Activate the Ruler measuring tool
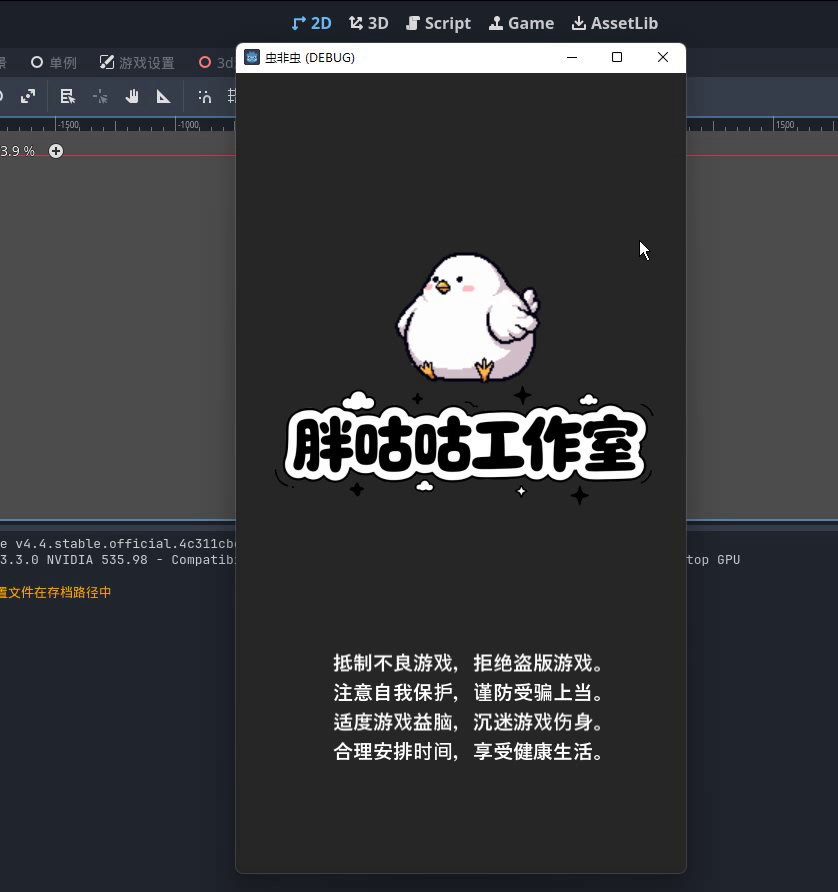Viewport: 838px width, 892px height. 164,97
